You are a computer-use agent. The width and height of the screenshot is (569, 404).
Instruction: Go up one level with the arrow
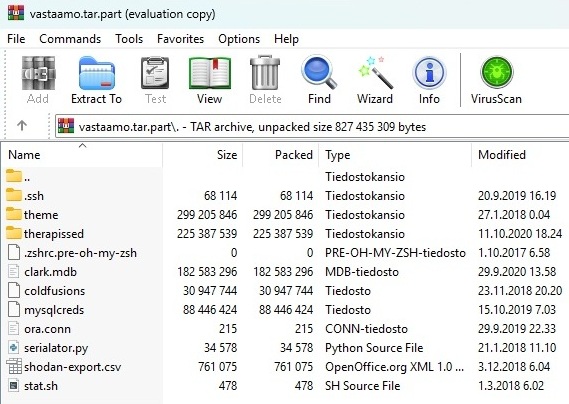tap(22, 126)
